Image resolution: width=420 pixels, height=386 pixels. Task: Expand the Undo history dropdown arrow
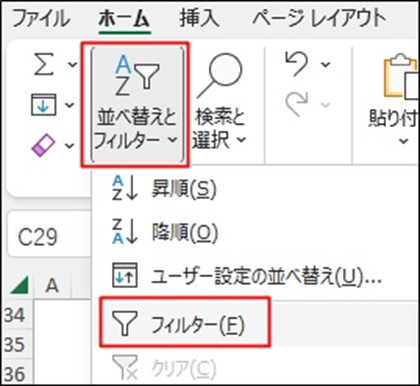(x=326, y=64)
